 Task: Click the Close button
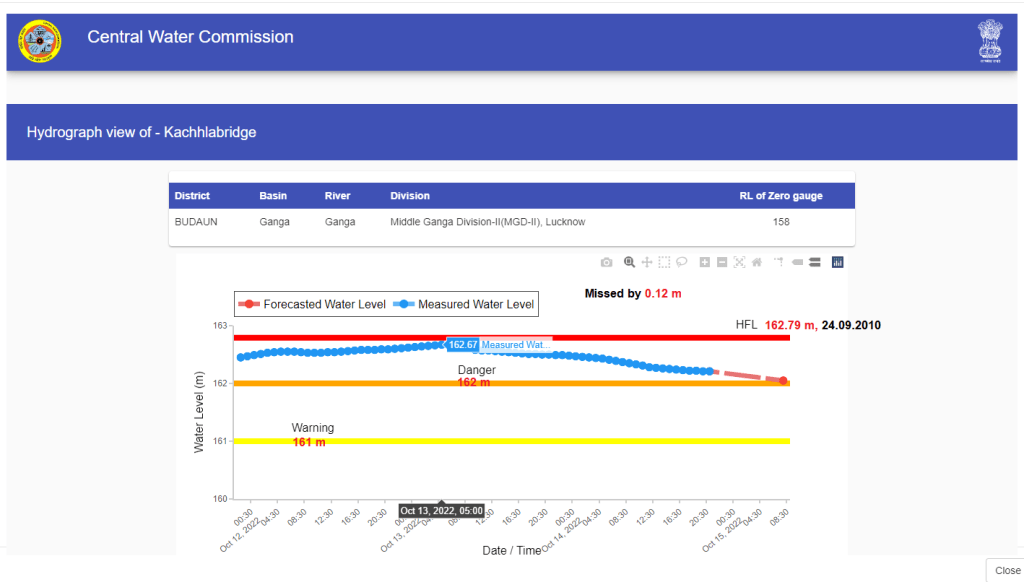(1006, 570)
